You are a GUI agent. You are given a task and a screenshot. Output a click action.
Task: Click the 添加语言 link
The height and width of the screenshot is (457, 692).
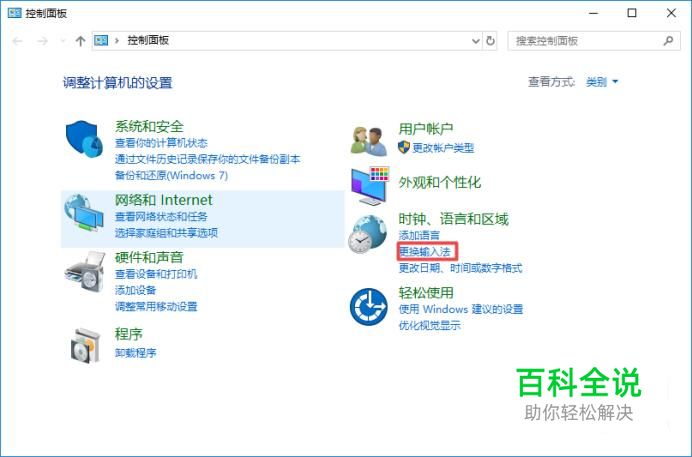coord(419,235)
